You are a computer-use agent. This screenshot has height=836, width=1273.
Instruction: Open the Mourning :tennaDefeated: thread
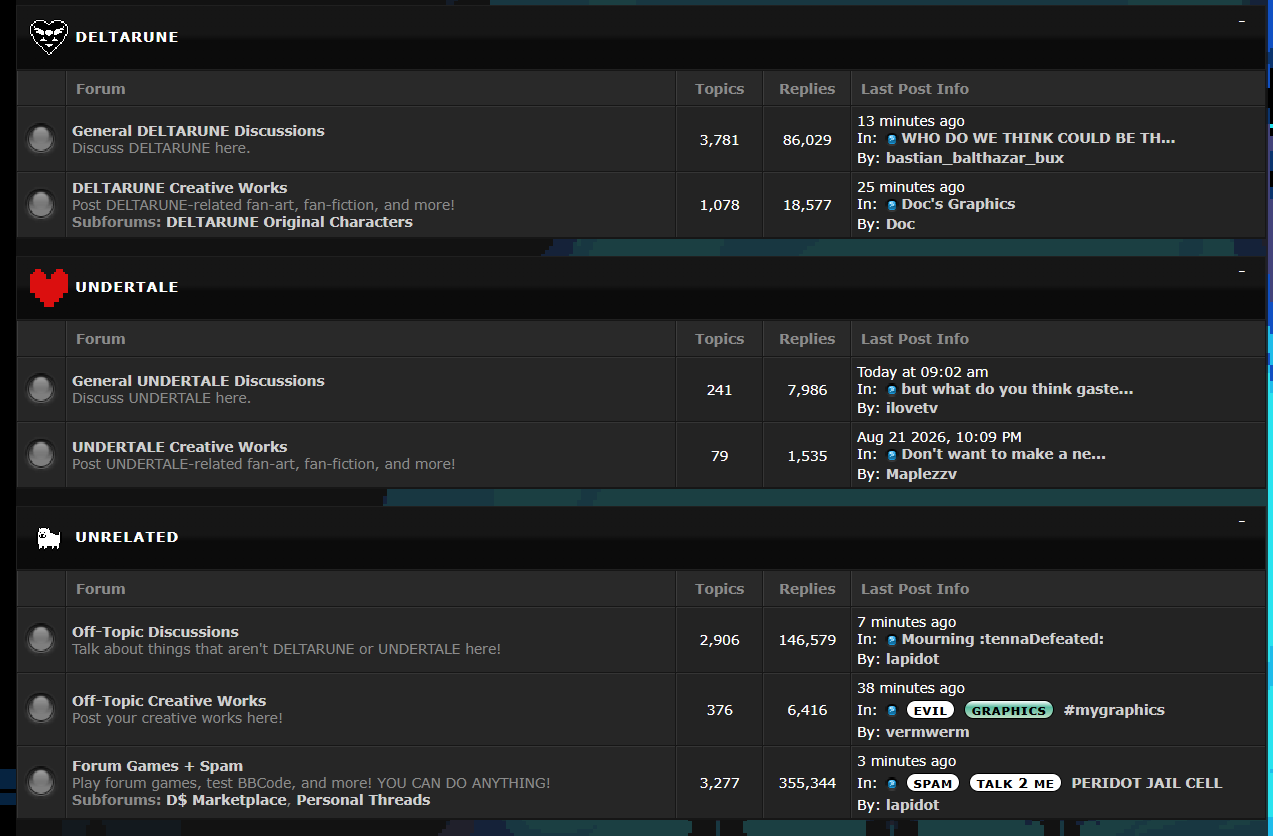(x=1003, y=639)
